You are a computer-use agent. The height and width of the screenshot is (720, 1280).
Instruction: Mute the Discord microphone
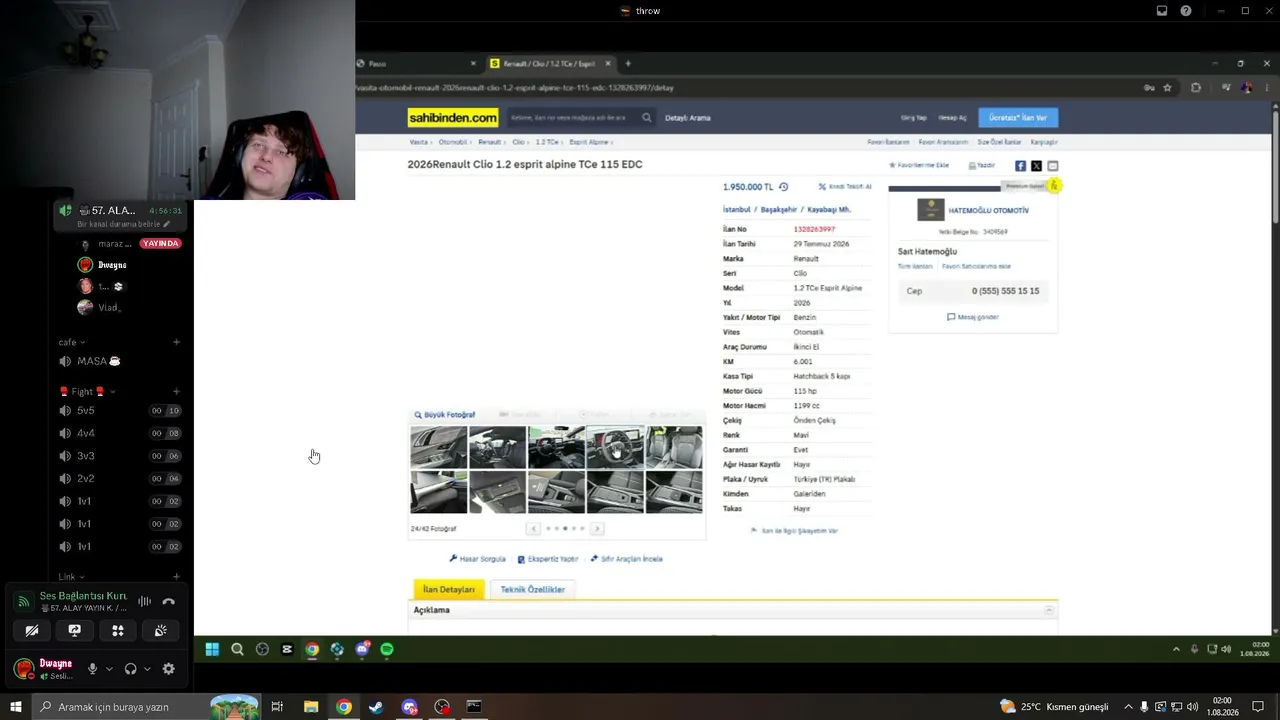click(x=92, y=669)
